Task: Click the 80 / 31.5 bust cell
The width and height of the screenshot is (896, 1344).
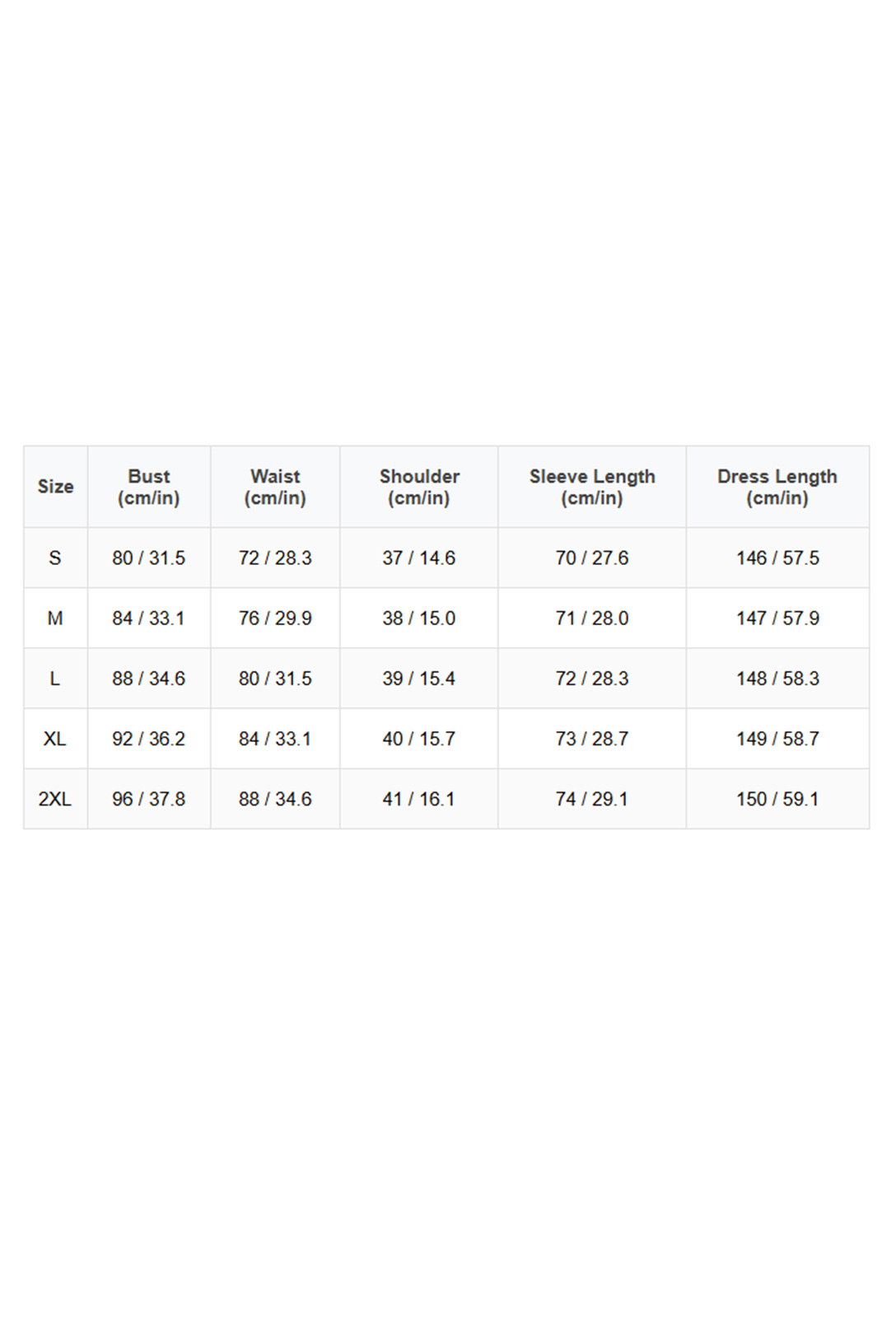Action: 149,558
